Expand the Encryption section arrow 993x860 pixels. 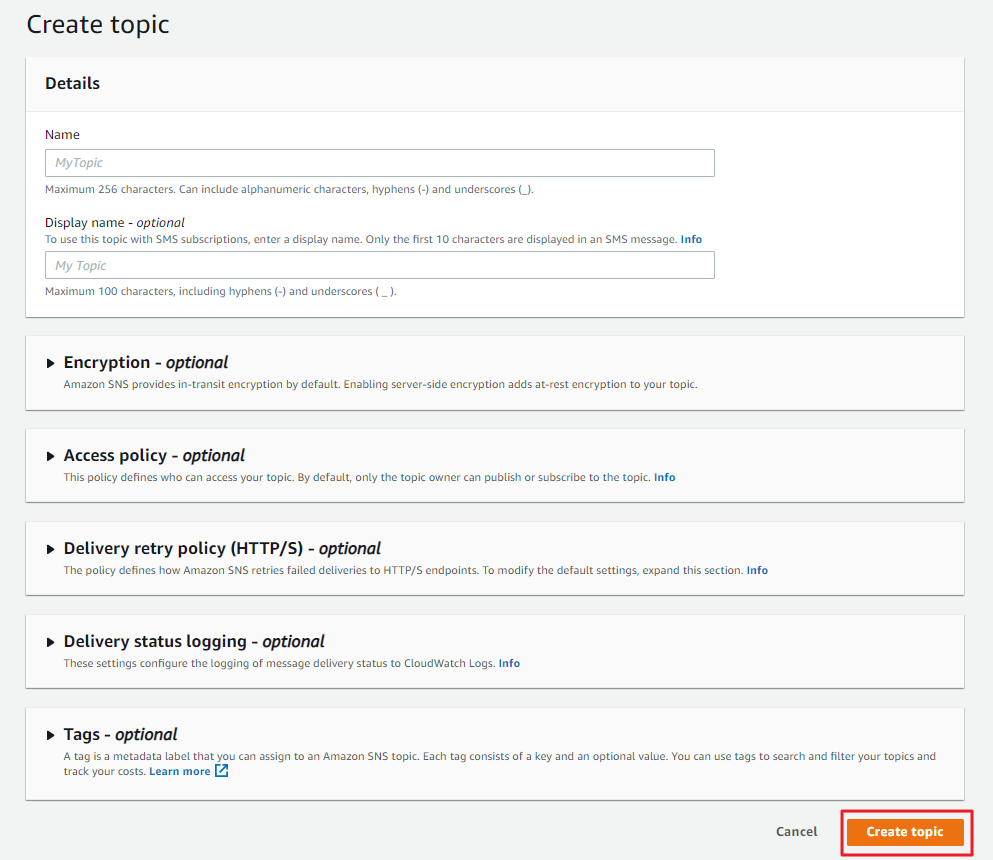pos(51,363)
